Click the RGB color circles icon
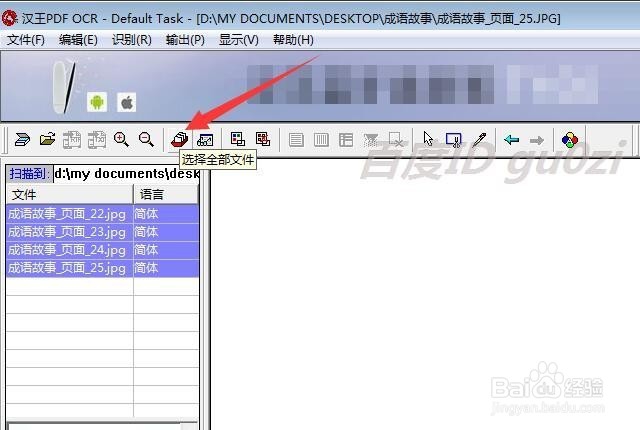 click(x=570, y=140)
